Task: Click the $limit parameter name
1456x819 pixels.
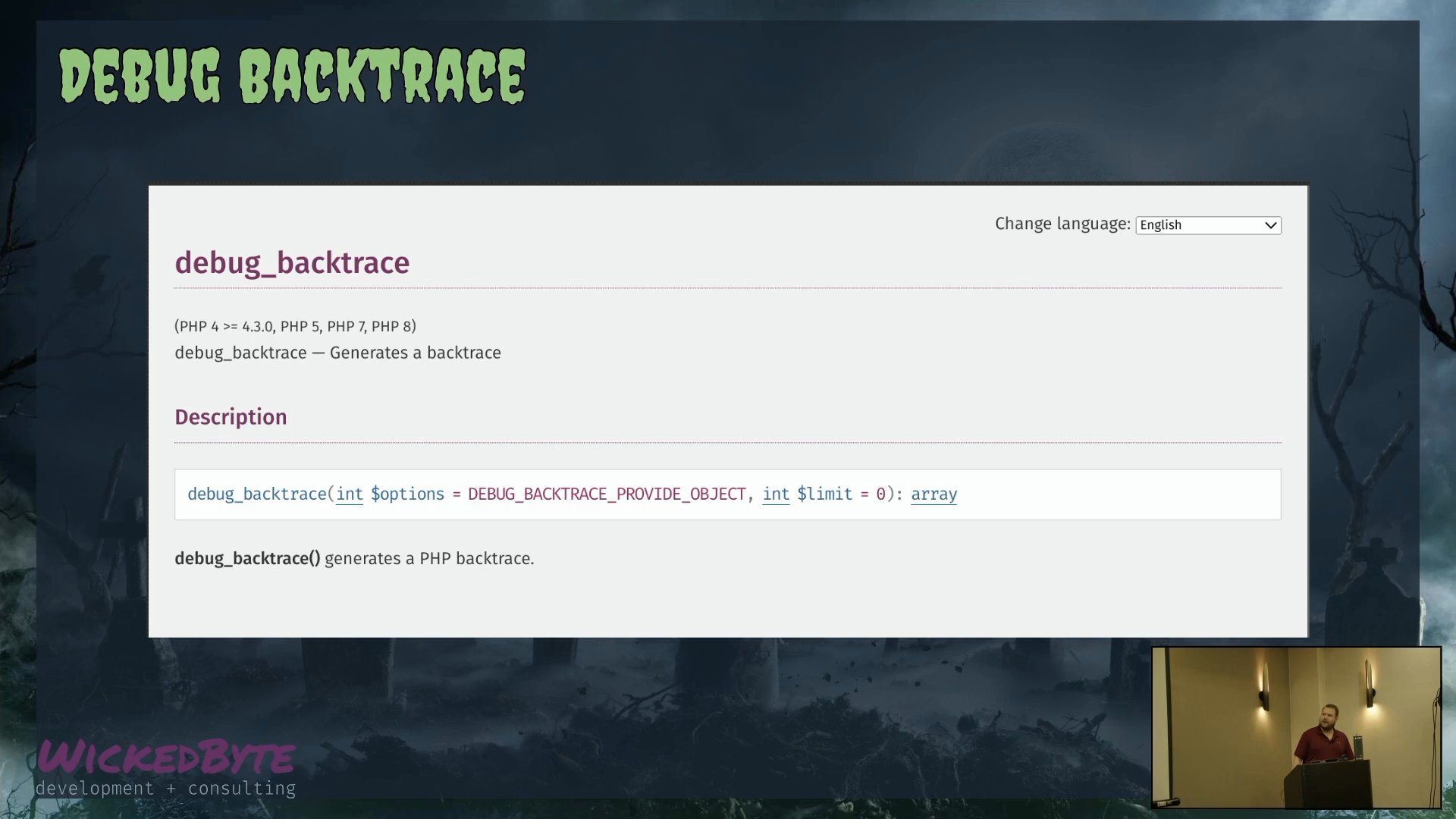Action: pyautogui.click(x=824, y=494)
